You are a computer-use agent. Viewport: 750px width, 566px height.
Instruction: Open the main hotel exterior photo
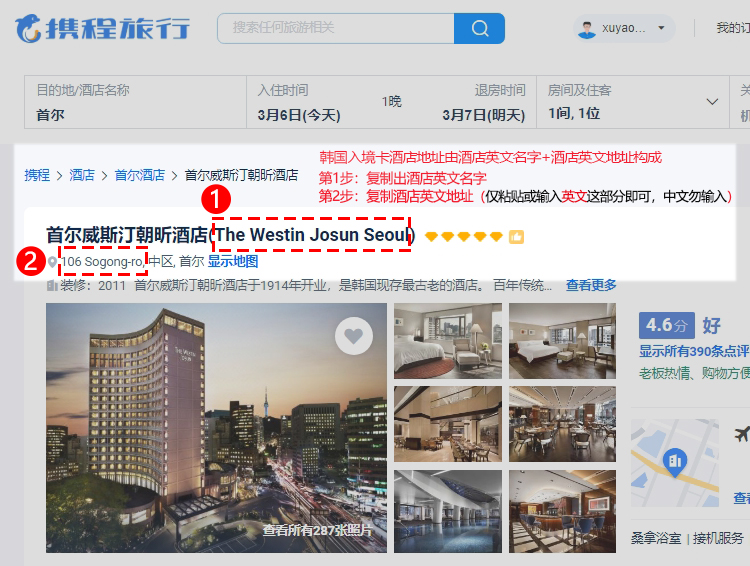coord(216,428)
